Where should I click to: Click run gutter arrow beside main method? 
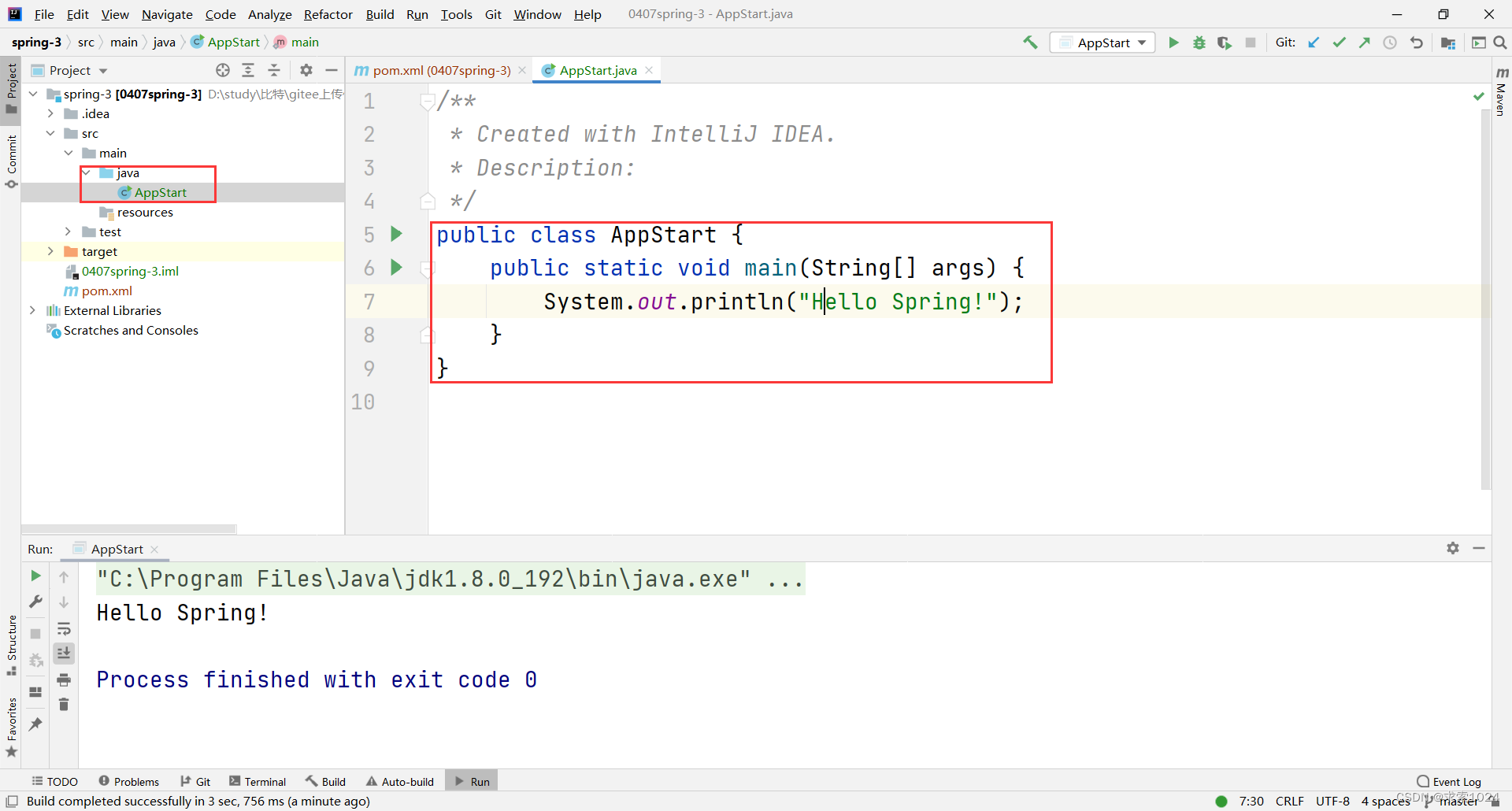pos(397,267)
